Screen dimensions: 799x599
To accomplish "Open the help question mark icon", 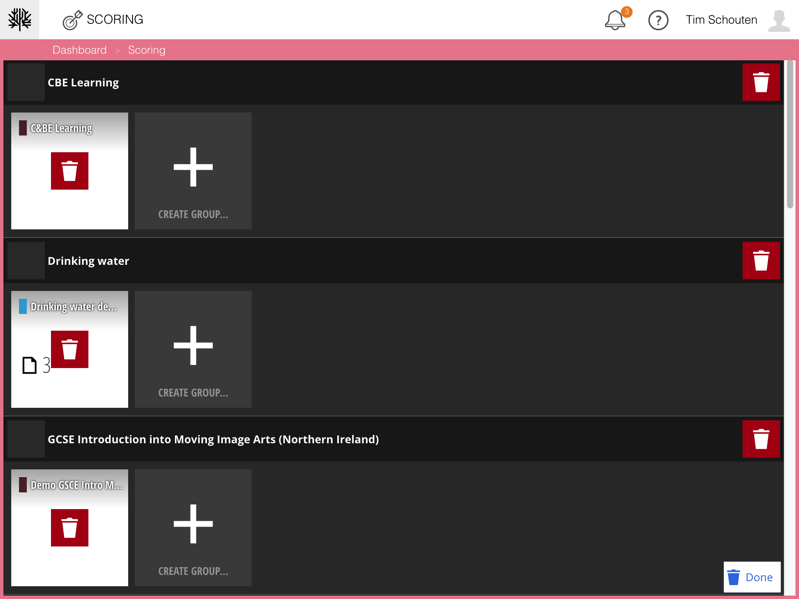I will [658, 20].
